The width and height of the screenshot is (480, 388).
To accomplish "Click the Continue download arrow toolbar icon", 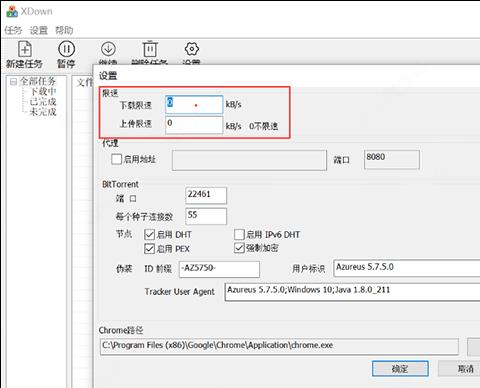I will 108,49.
